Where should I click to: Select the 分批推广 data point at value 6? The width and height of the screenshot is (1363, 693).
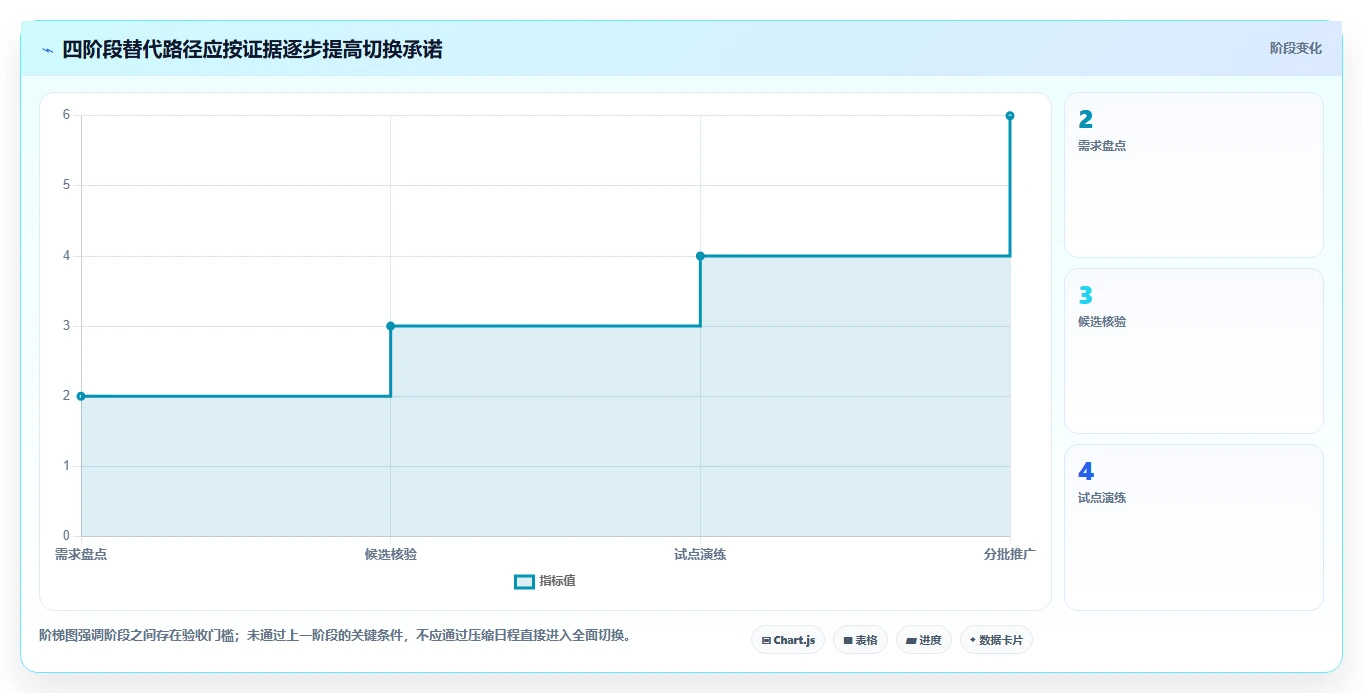pos(1010,116)
